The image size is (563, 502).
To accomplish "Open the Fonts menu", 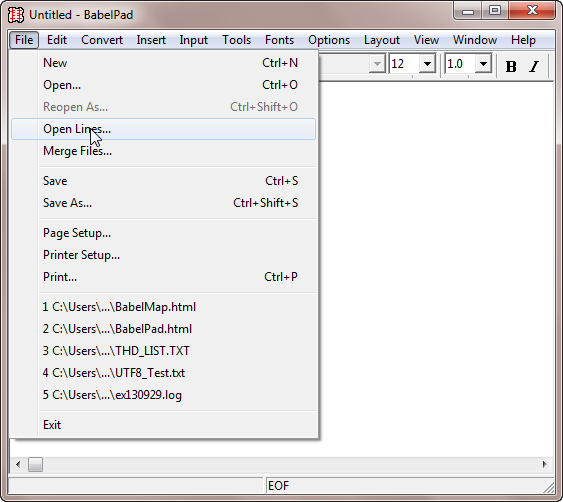I will (279, 40).
